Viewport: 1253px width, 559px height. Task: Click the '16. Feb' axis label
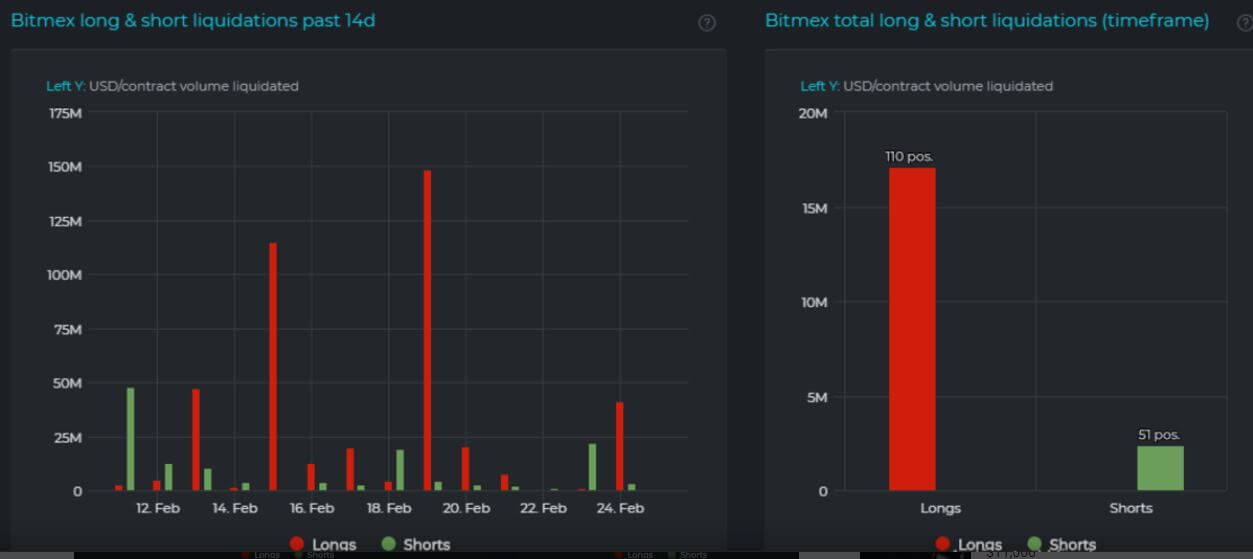coord(312,508)
